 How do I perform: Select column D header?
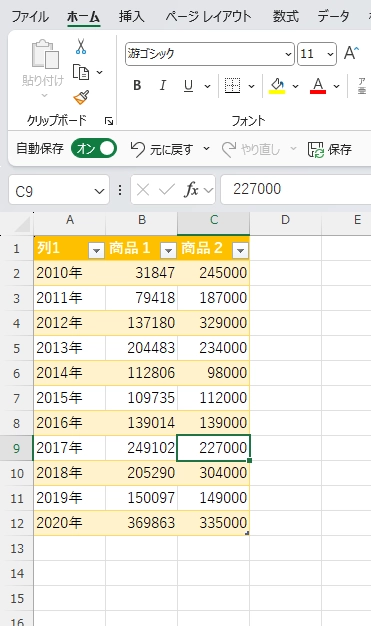(285, 220)
